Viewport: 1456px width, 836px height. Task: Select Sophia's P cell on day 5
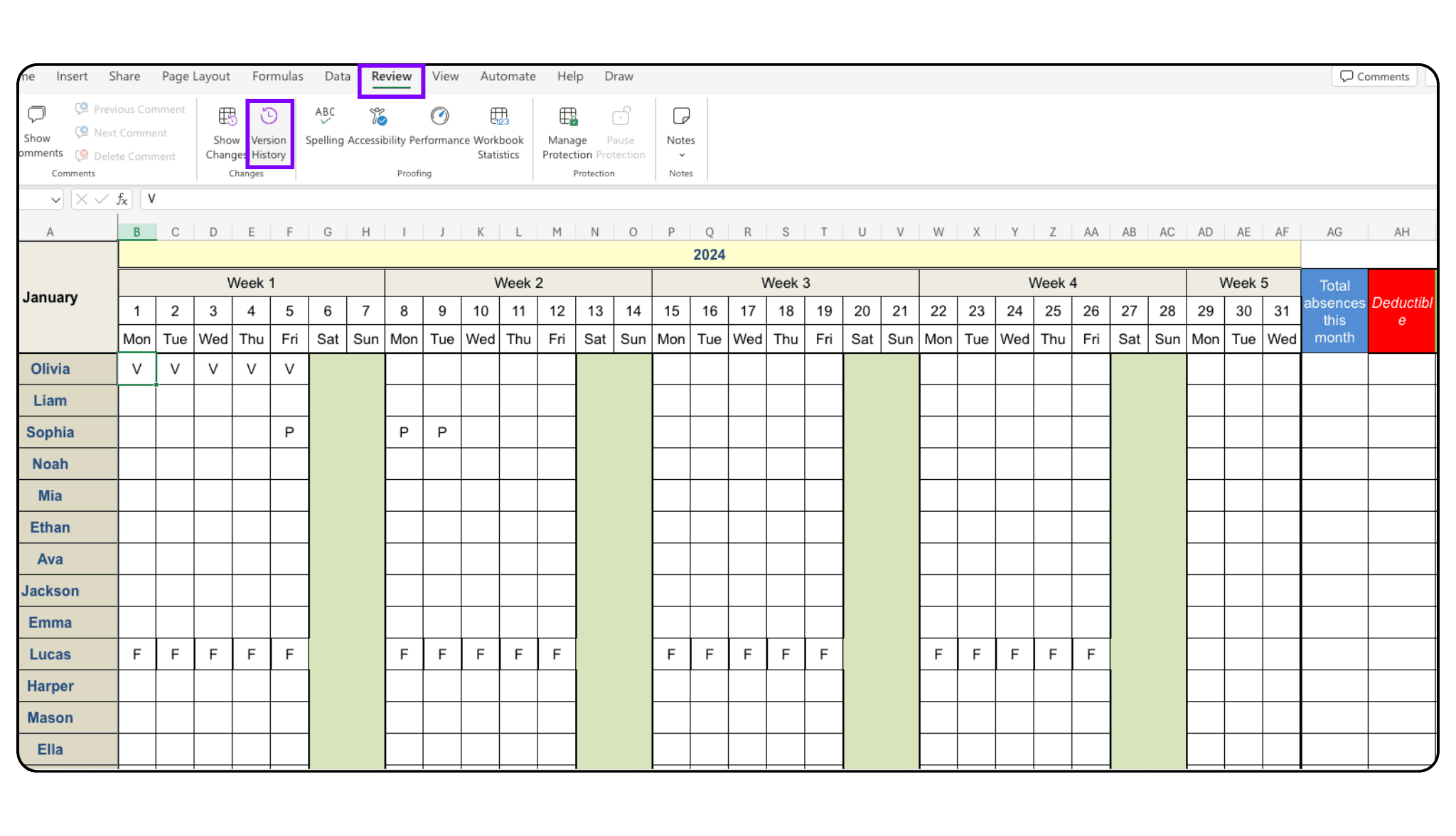(289, 432)
